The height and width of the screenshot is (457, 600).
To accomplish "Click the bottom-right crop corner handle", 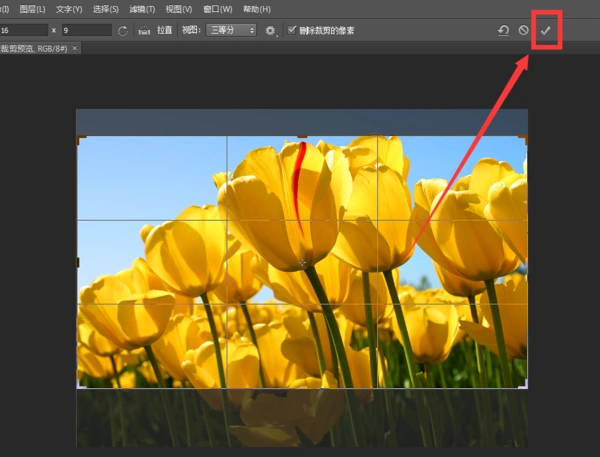I will click(x=523, y=384).
